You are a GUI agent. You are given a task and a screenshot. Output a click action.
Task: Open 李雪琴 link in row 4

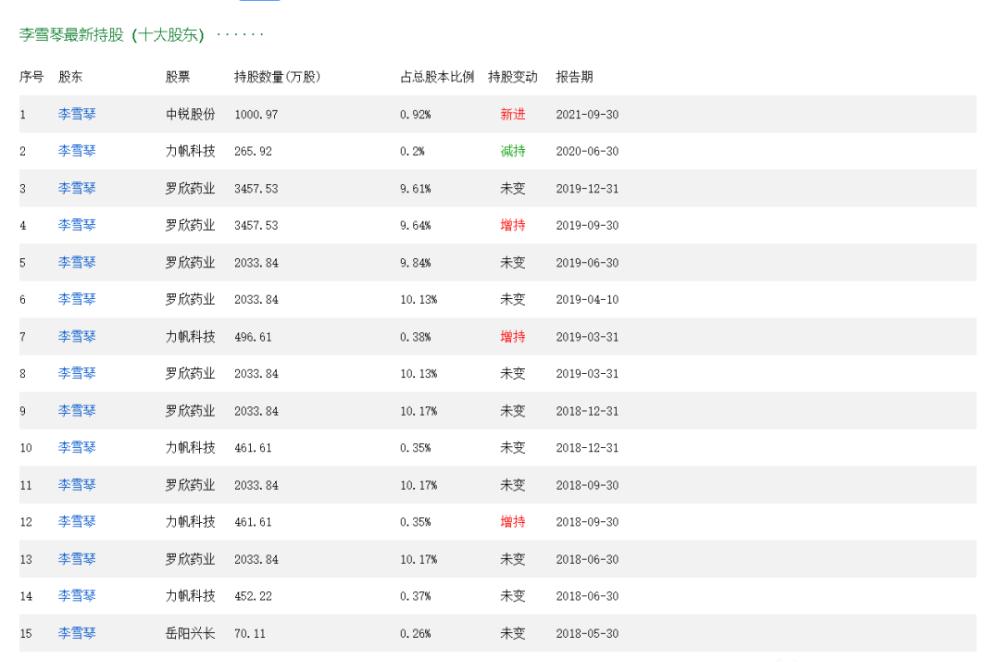tap(77, 225)
